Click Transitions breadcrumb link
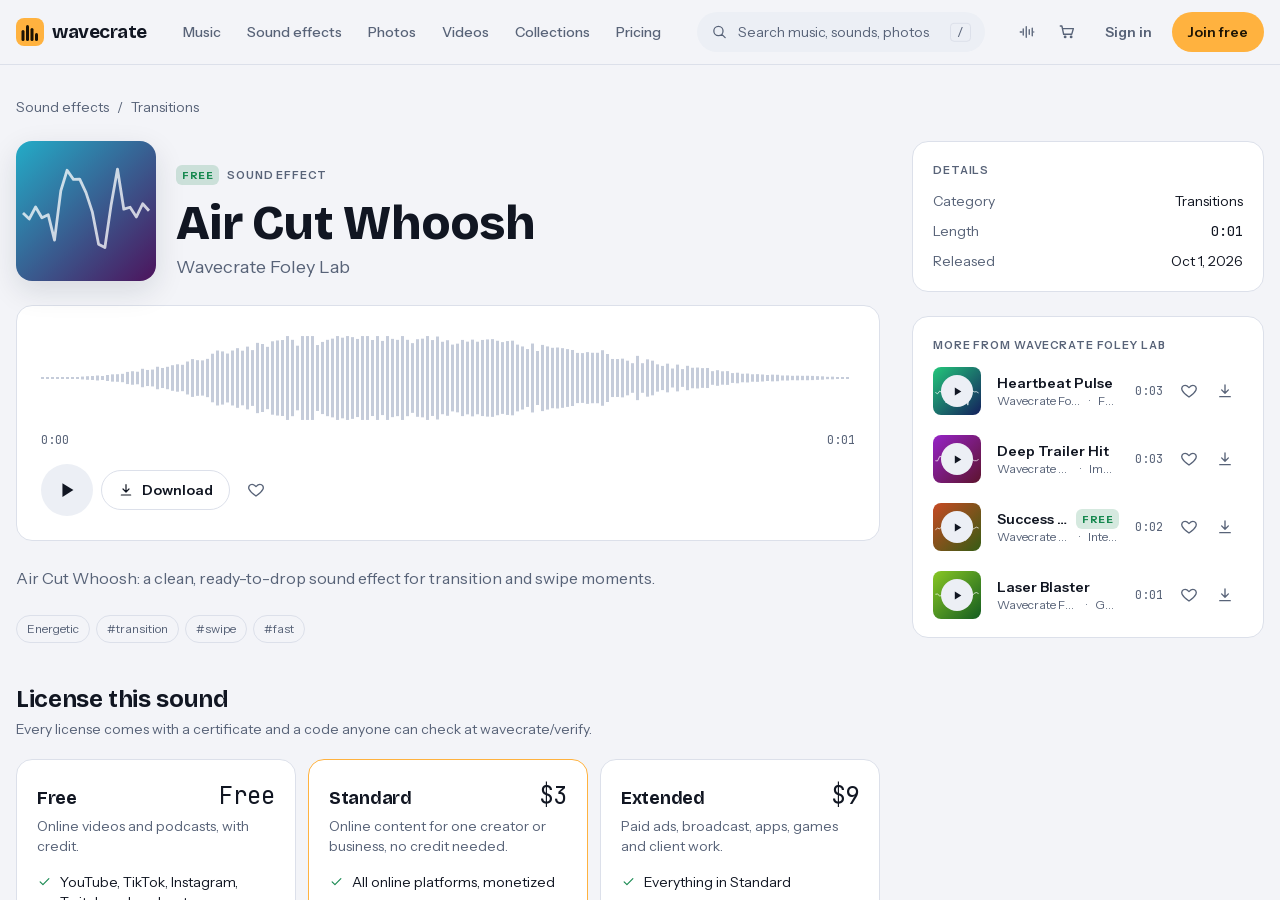 (x=165, y=107)
